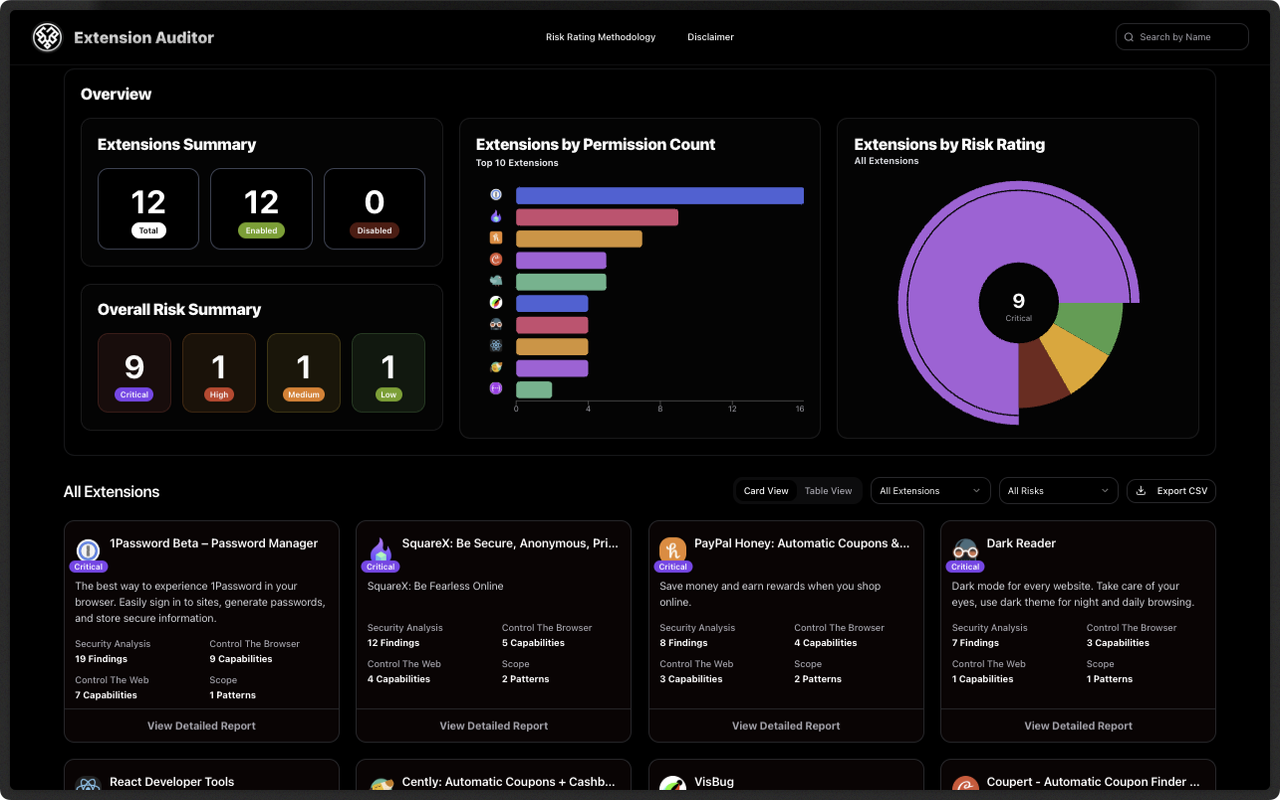Click the download icon on Export CSV
The height and width of the screenshot is (800, 1280).
coord(1141,491)
